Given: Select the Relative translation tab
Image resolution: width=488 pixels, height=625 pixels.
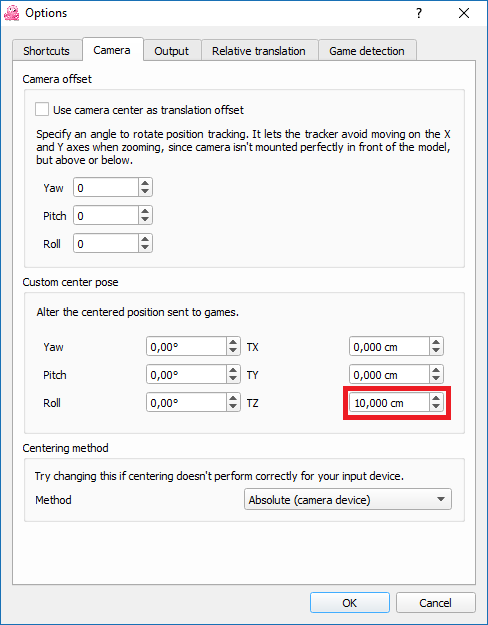Looking at the screenshot, I should click(259, 51).
